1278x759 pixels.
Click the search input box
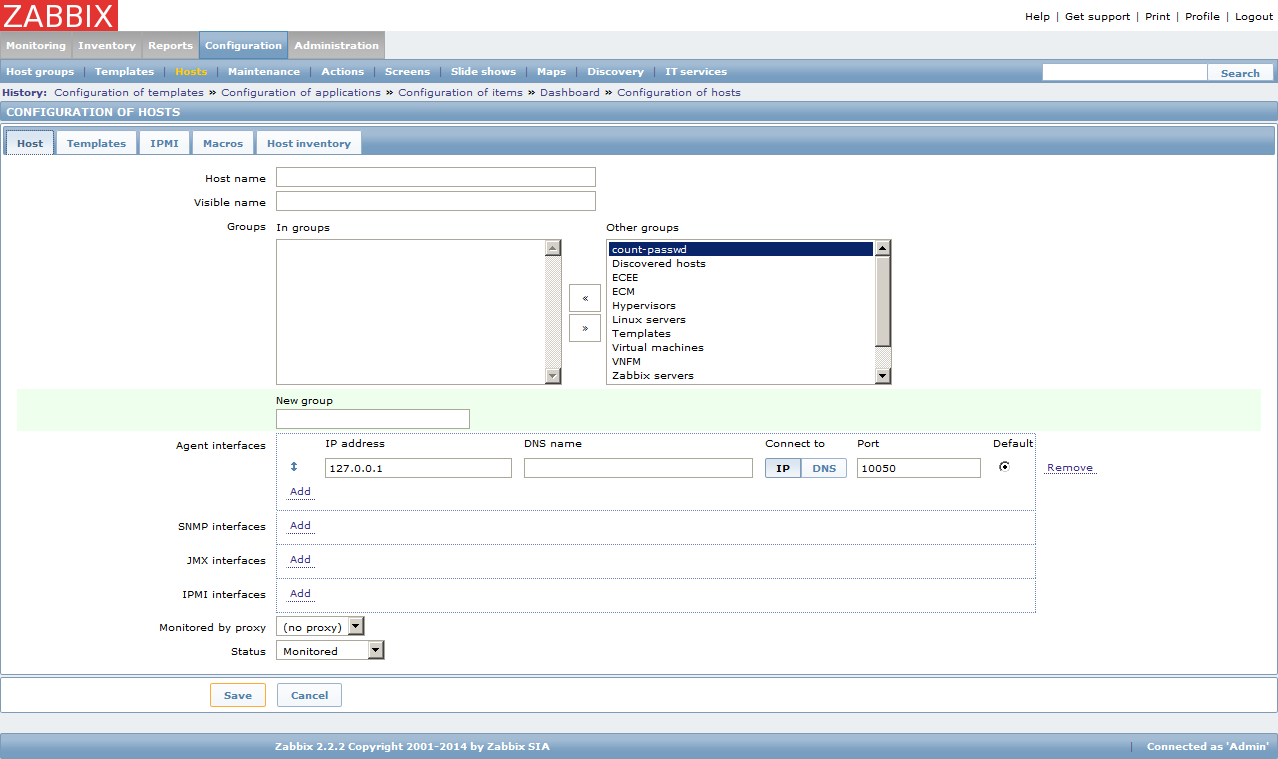pos(1125,72)
